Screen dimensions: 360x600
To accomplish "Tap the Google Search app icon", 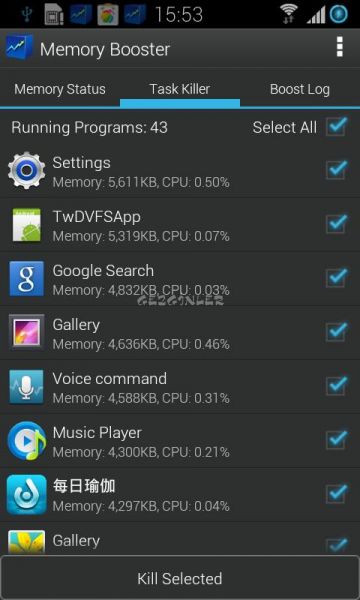I will click(26, 279).
